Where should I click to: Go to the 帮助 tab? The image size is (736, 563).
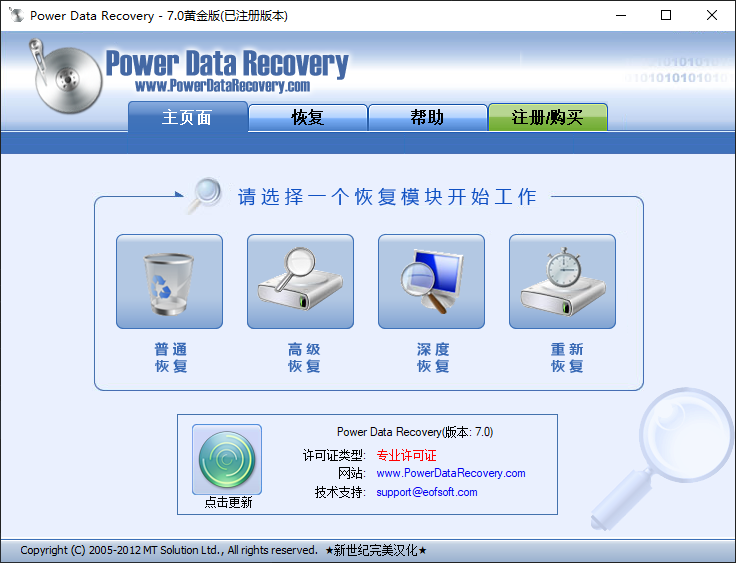click(x=427, y=117)
